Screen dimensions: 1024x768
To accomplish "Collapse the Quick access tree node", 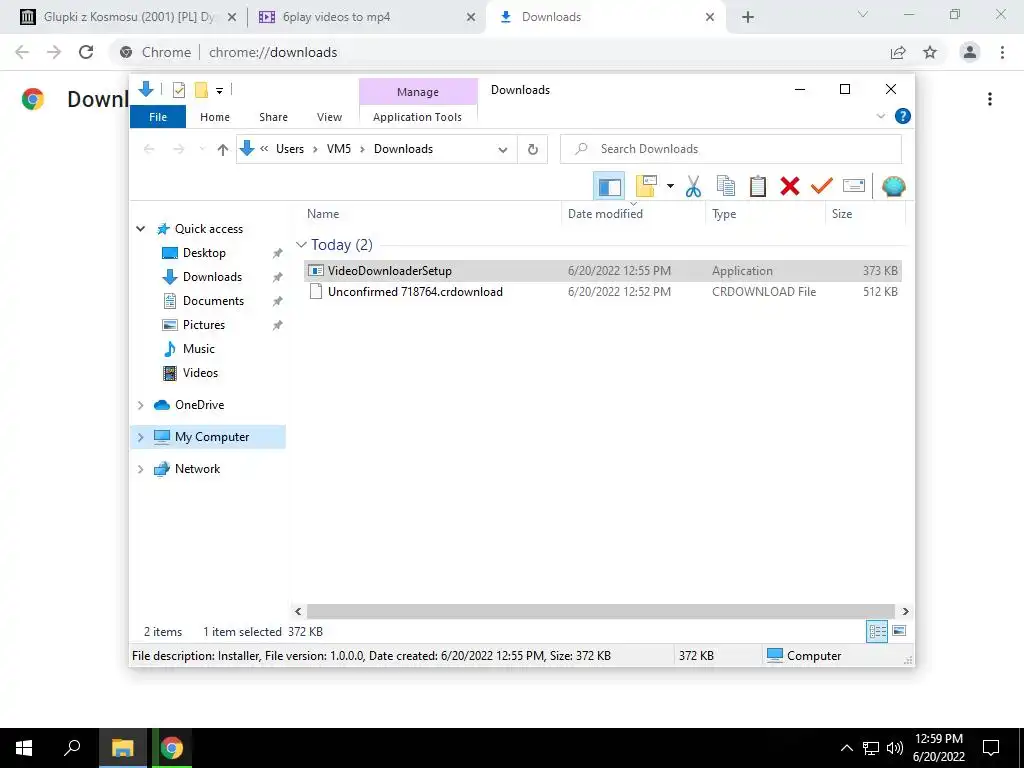I will click(x=140, y=229).
